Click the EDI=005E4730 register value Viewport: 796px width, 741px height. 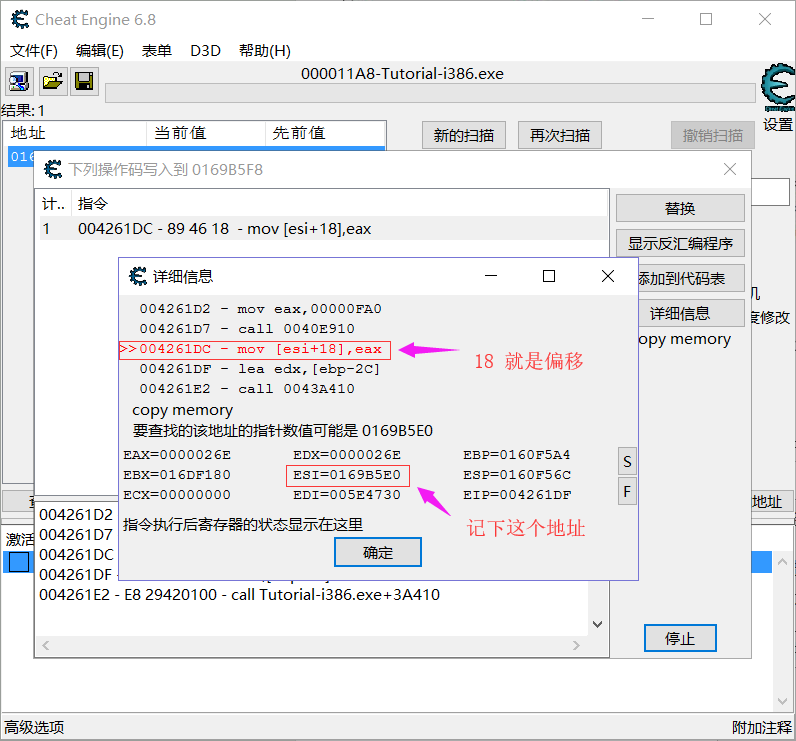point(347,494)
